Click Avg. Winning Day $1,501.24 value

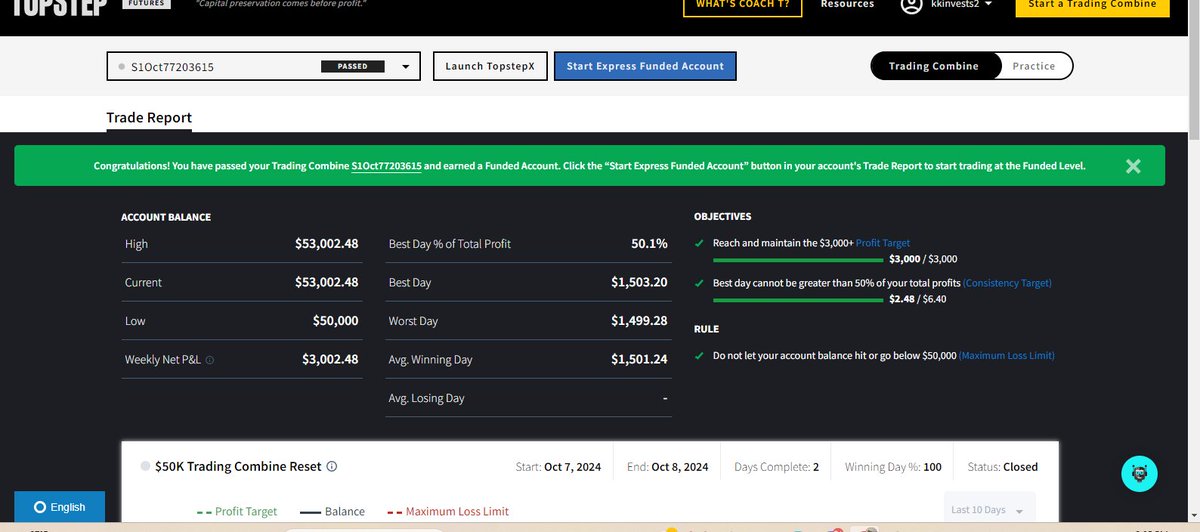click(639, 360)
